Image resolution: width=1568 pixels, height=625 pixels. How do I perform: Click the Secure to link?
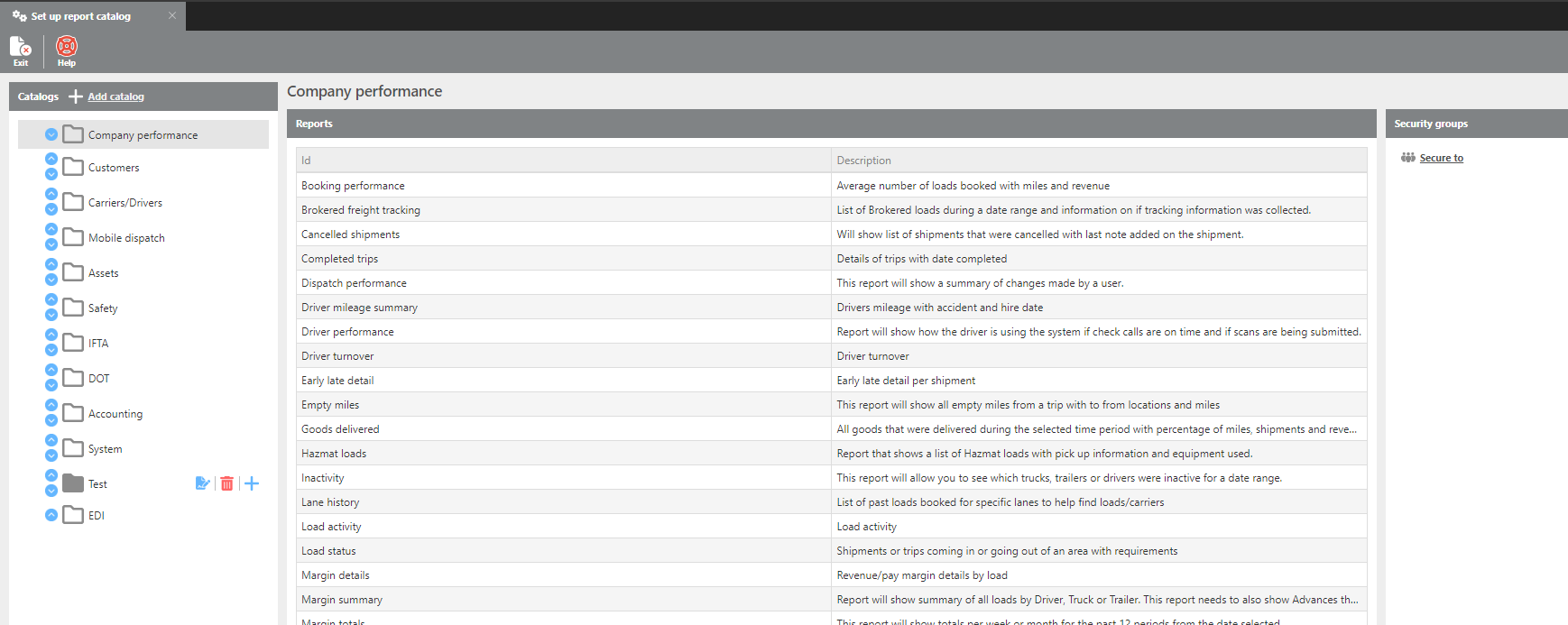(x=1441, y=158)
